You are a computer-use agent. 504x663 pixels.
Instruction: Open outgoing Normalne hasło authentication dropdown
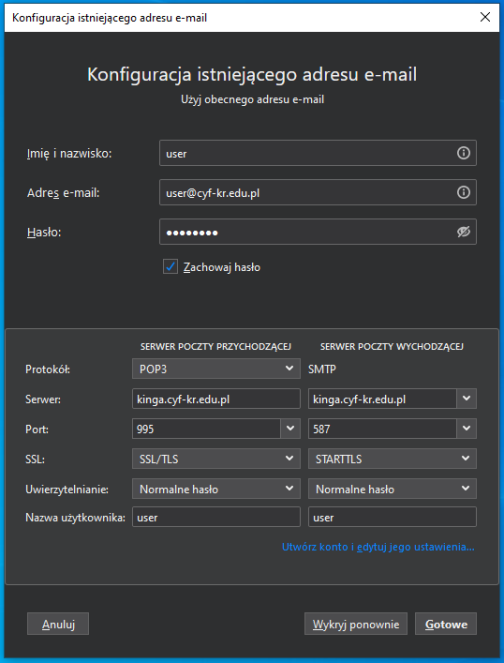(x=392, y=489)
